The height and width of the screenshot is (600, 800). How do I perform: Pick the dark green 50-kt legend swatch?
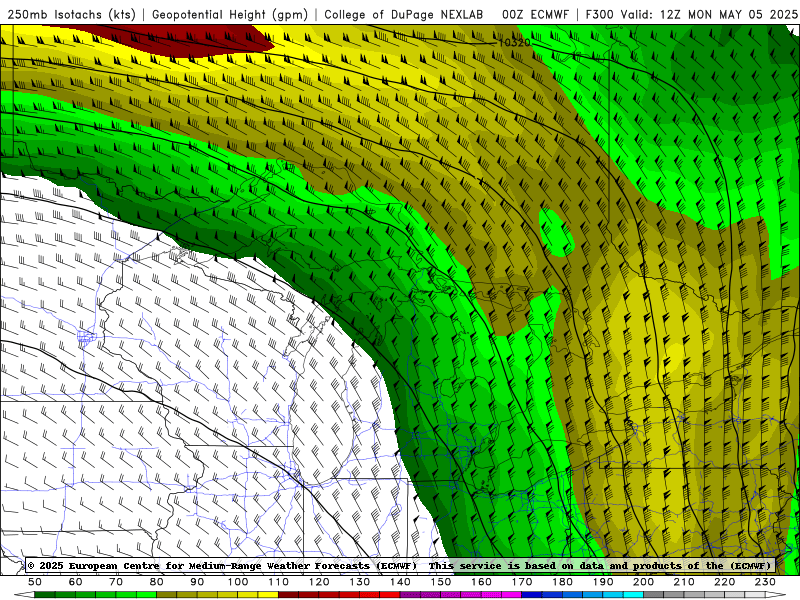(x=45, y=594)
